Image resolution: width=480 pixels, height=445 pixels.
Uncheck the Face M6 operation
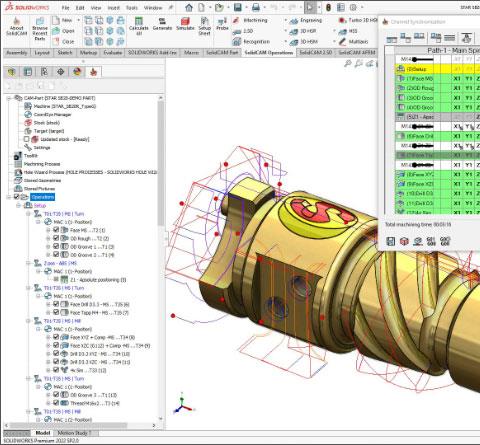[x=56, y=230]
